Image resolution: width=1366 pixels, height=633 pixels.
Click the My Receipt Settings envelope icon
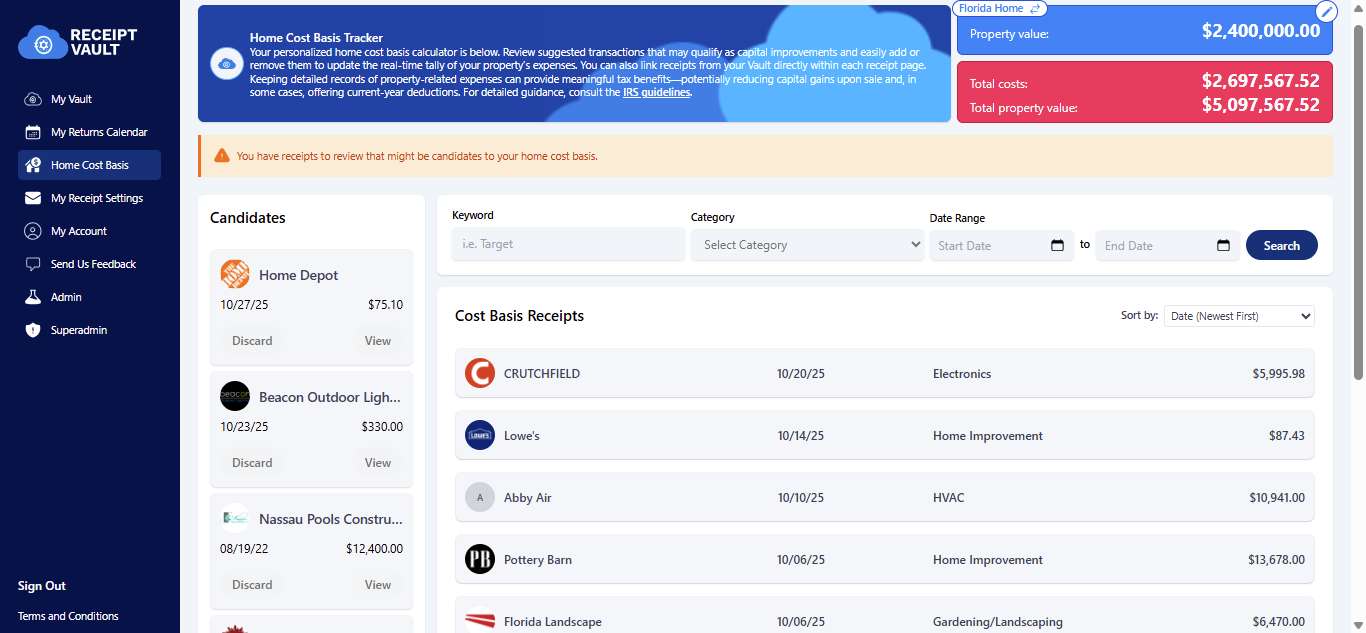33,198
